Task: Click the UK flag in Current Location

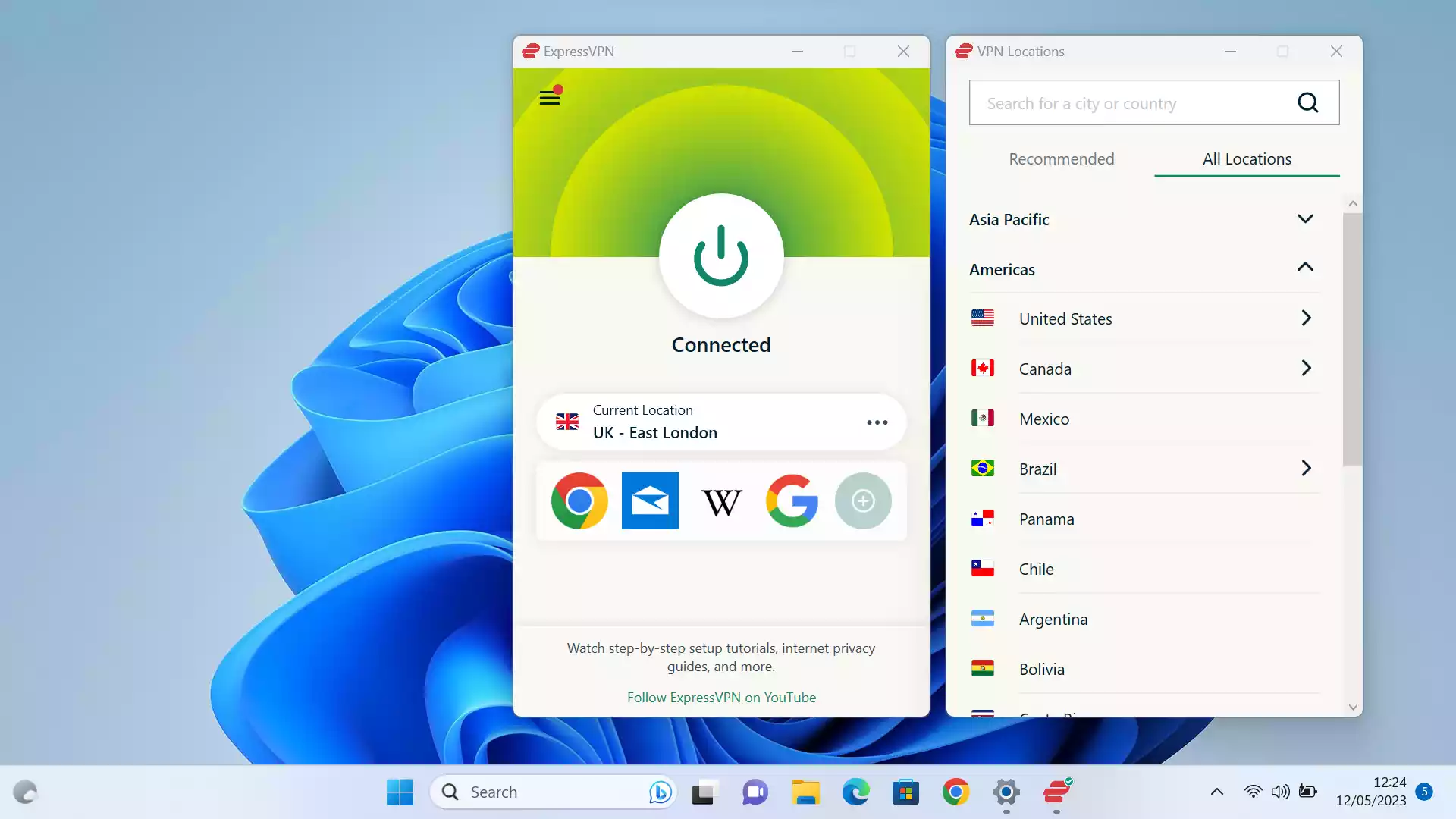Action: 567,422
